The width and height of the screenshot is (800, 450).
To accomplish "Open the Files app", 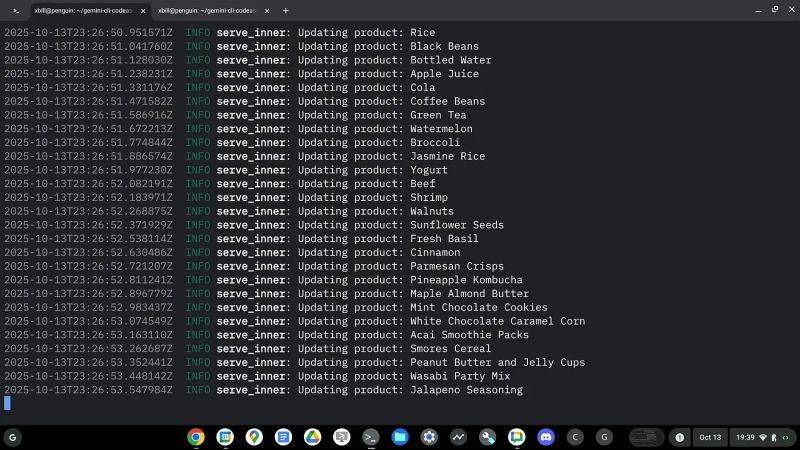I will (400, 437).
